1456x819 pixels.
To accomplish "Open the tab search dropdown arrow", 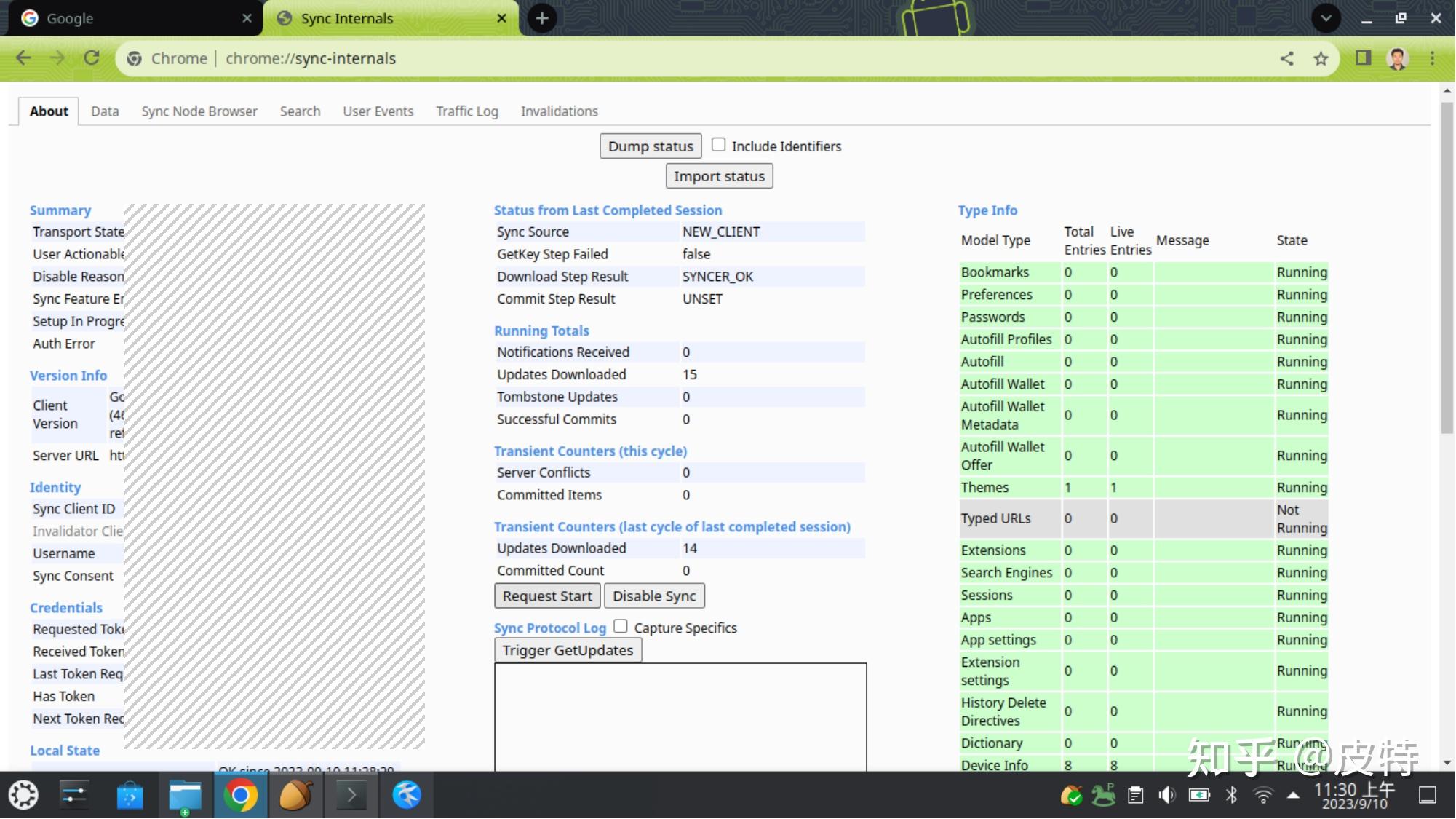I will (x=1326, y=18).
